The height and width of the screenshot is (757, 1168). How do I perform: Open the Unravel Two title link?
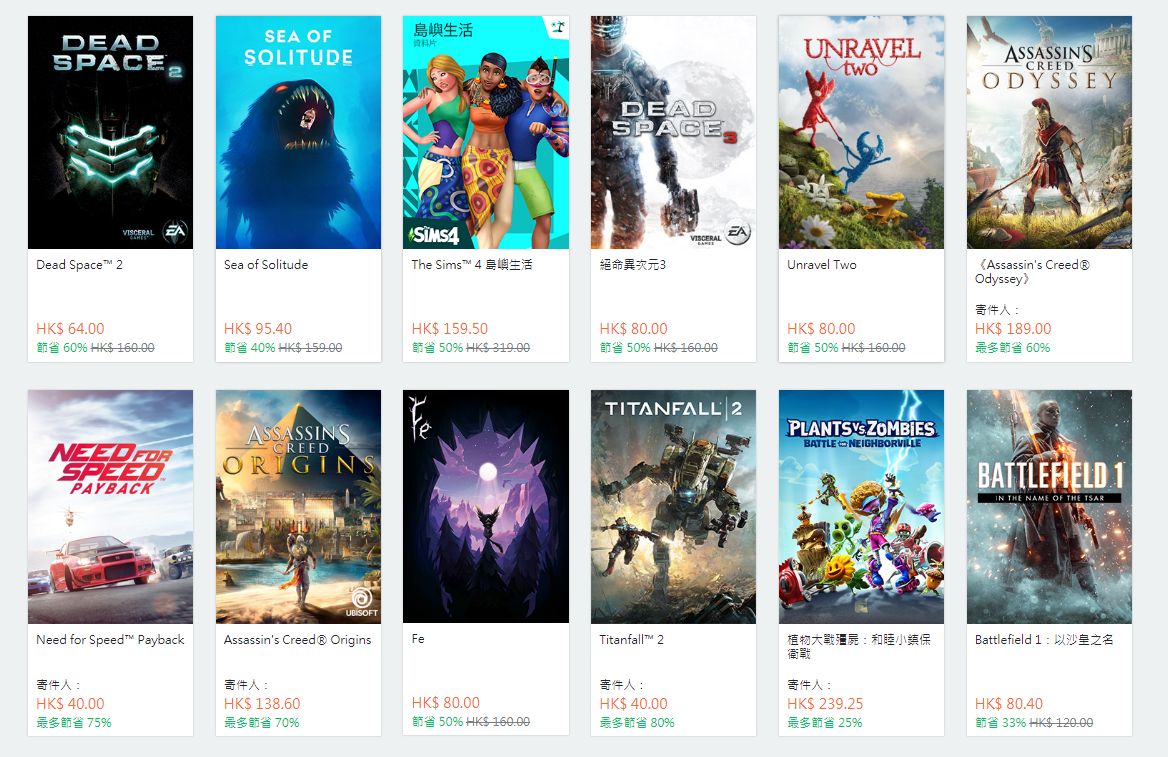[x=822, y=265]
